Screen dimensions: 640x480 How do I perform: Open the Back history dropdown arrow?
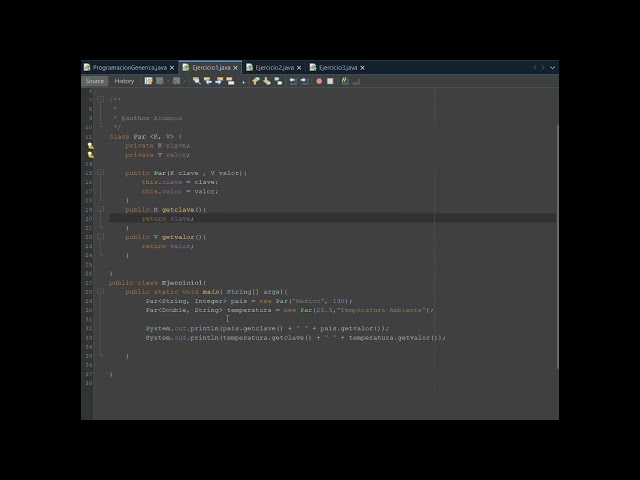[x=168, y=81]
